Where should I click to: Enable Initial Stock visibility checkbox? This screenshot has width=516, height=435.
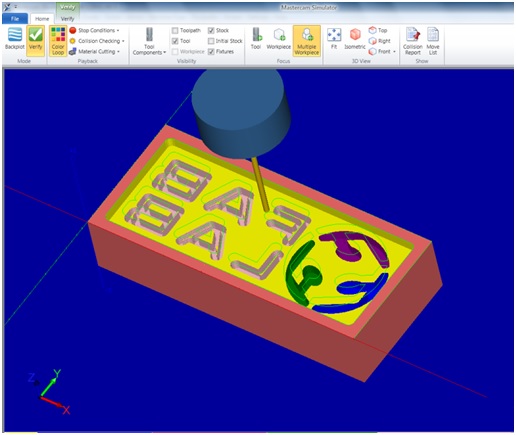click(211, 41)
